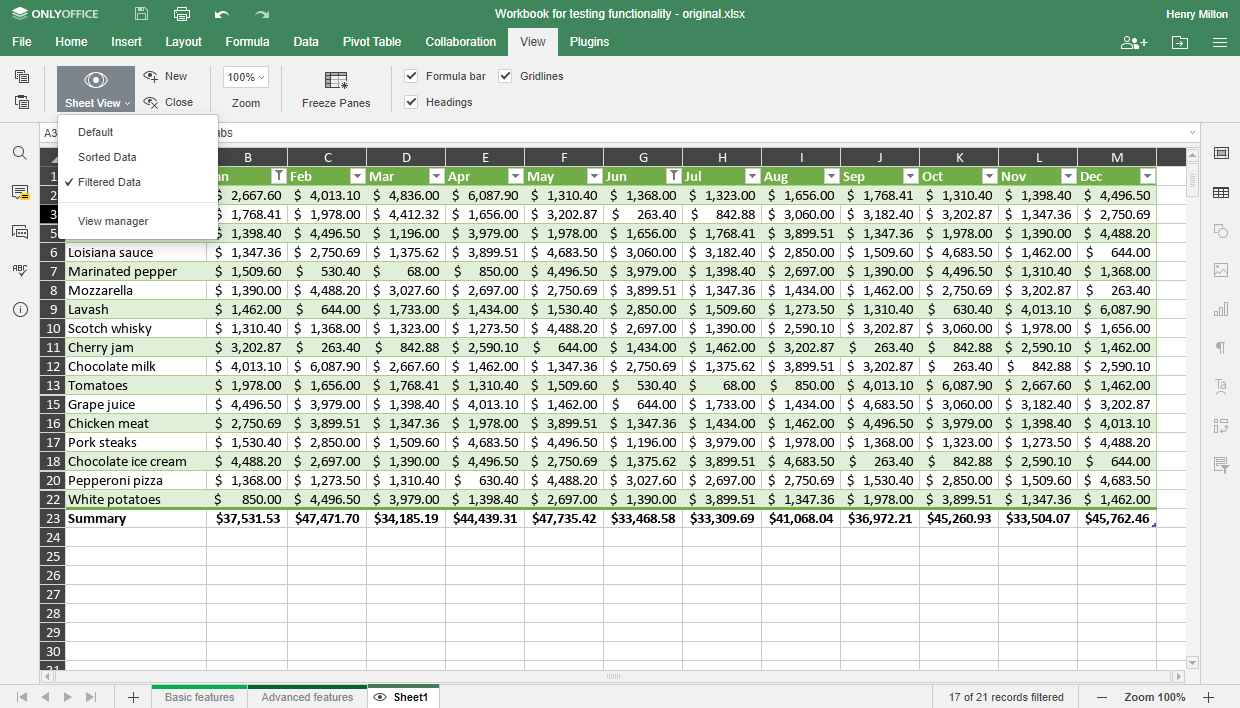Open Image settings in the right sidebar
Screen dimensions: 1240x708
point(1221,269)
